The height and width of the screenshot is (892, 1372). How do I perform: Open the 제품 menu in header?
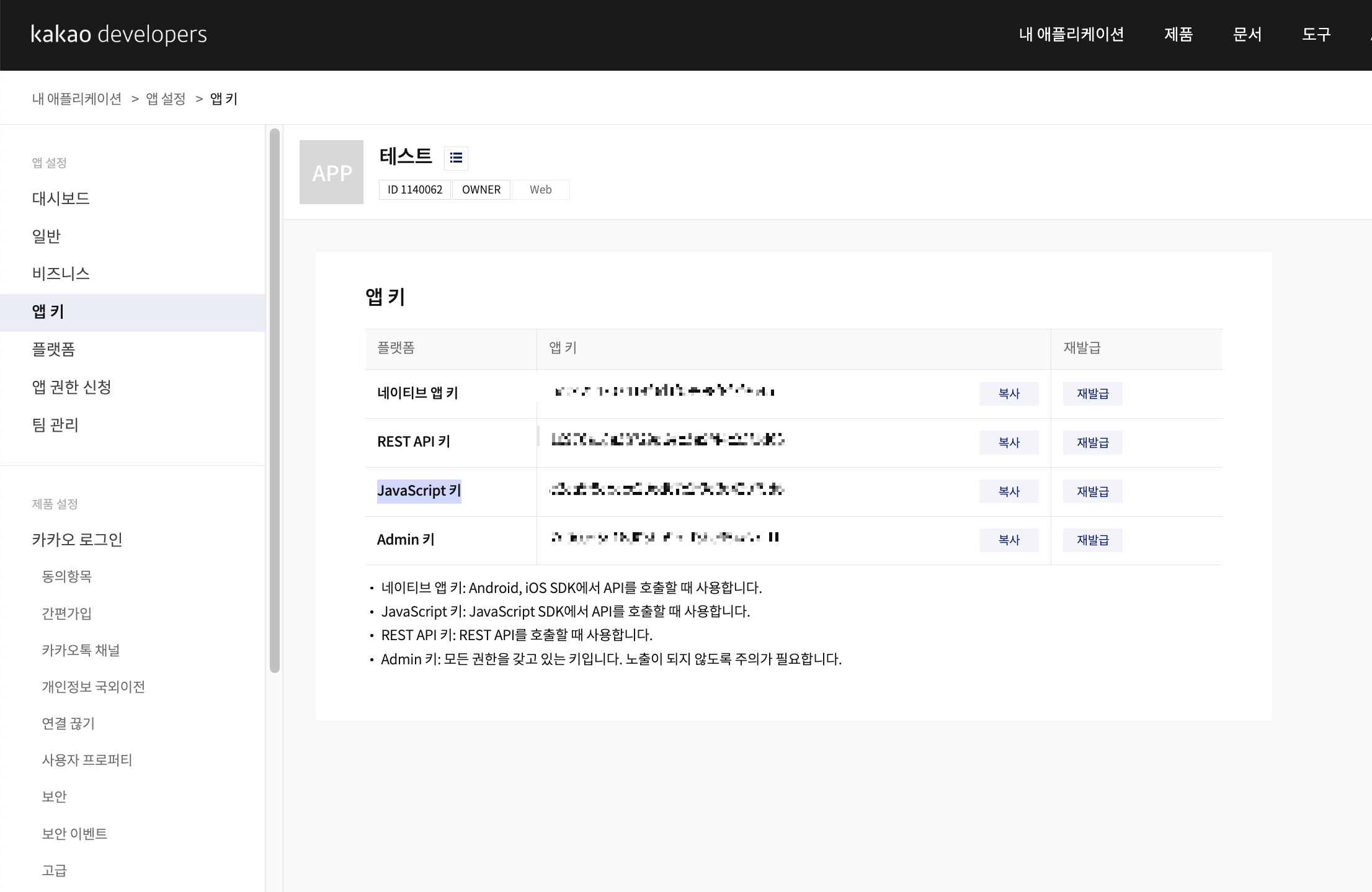tap(1178, 34)
